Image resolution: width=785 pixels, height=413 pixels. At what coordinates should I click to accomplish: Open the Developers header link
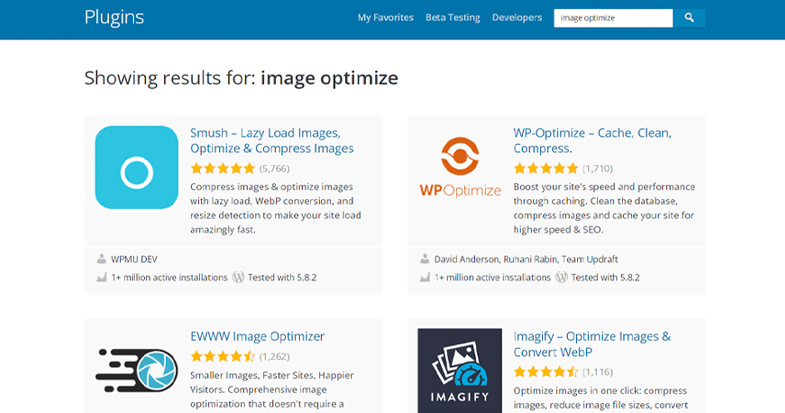click(x=517, y=18)
